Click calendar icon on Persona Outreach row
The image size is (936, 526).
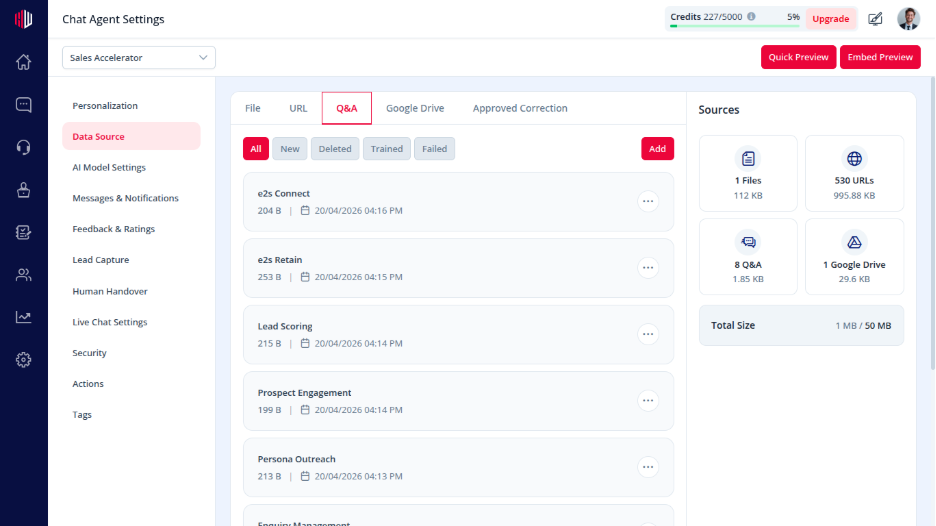point(305,476)
